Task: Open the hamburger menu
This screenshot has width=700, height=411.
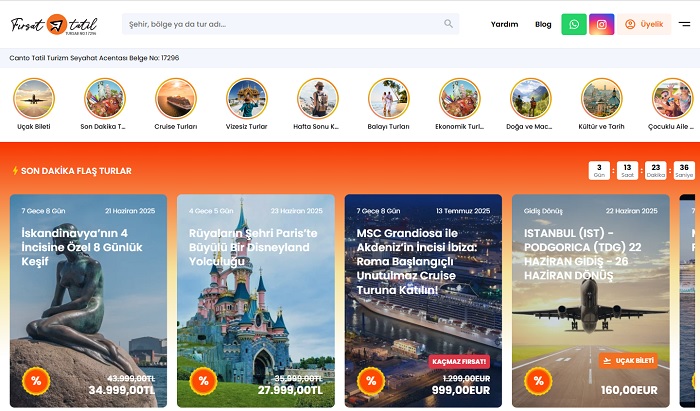Action: coord(684,24)
